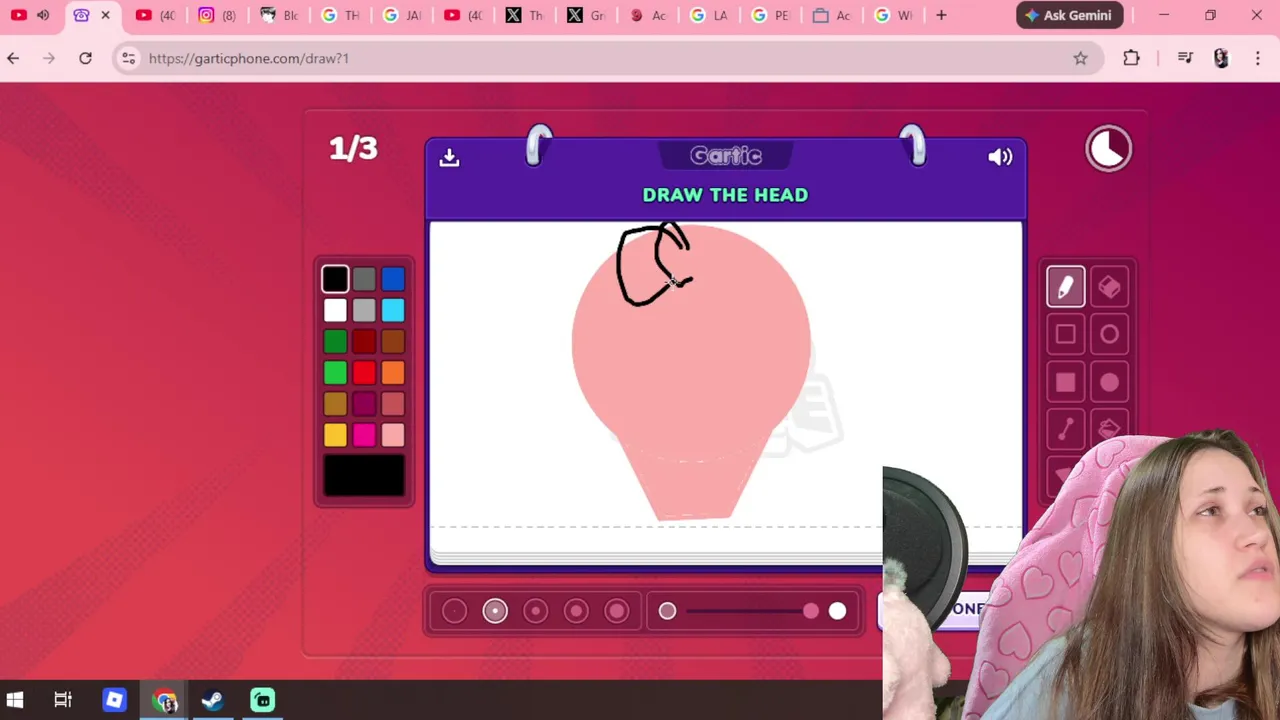
Task: Pick the yellow color swatch
Action: point(335,434)
